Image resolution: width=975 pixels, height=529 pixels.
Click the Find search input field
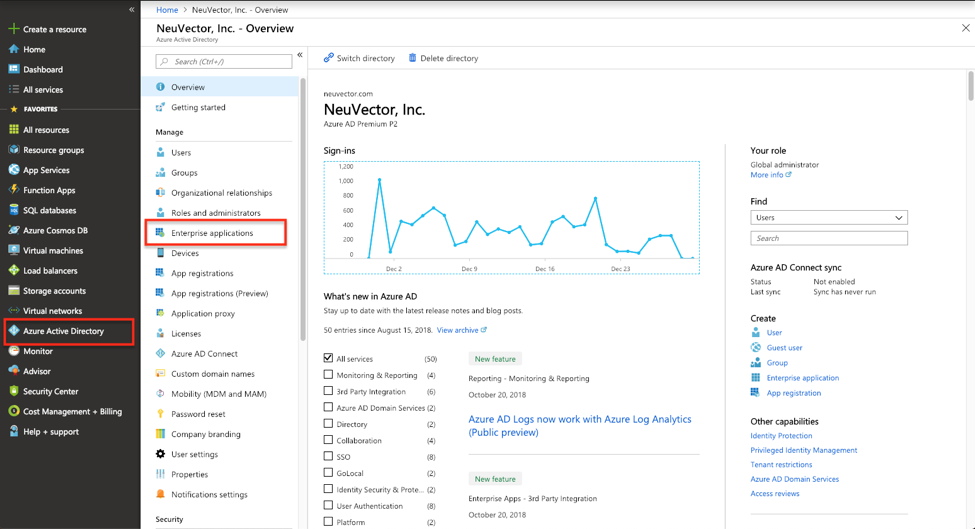(829, 238)
